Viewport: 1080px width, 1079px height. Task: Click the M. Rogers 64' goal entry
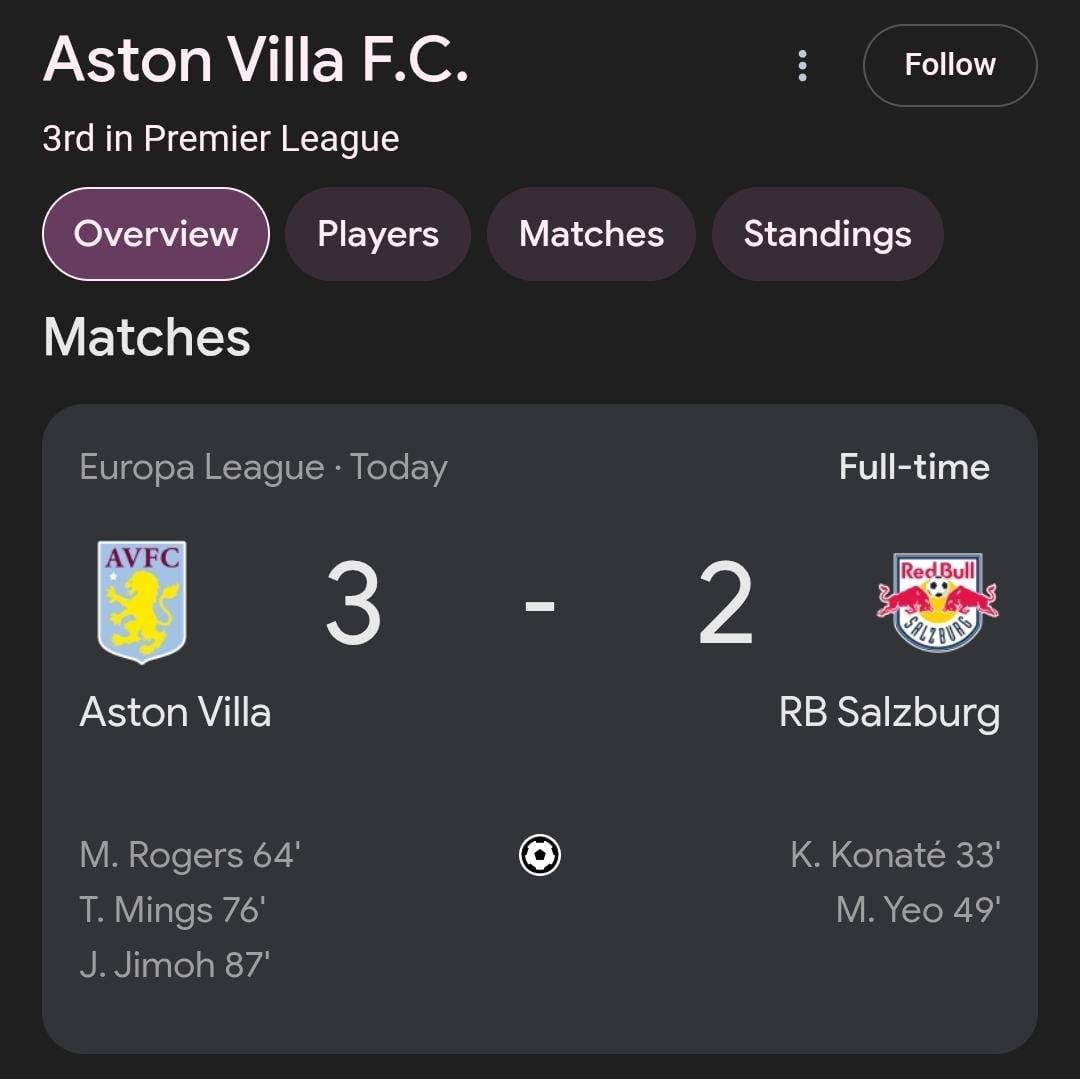[190, 856]
